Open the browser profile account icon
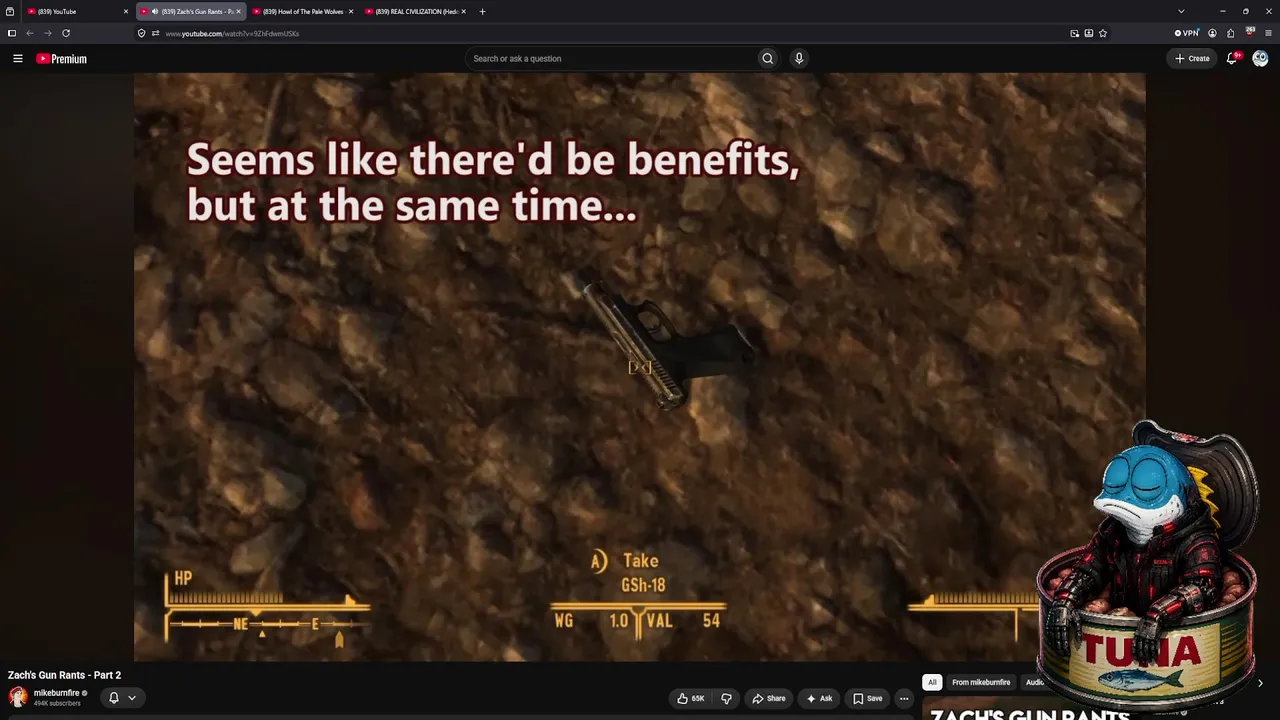1280x720 pixels. pyautogui.click(x=1212, y=33)
